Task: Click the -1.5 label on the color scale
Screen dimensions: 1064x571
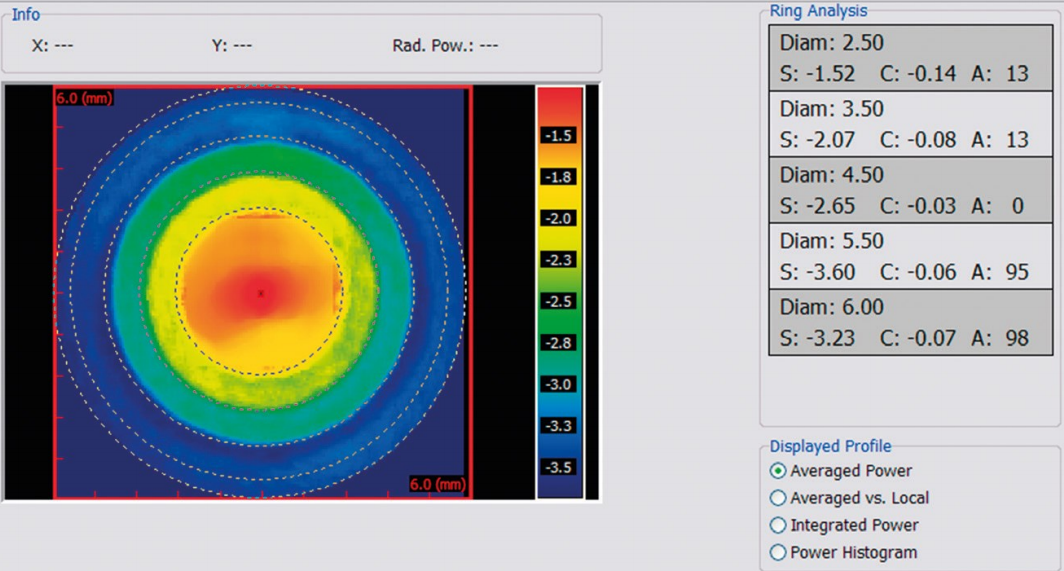Action: [x=558, y=135]
